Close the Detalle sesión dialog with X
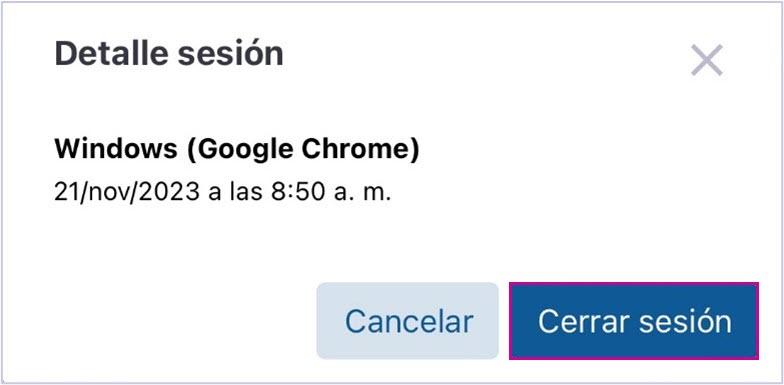Viewport: 784px width, 385px height. click(706, 60)
